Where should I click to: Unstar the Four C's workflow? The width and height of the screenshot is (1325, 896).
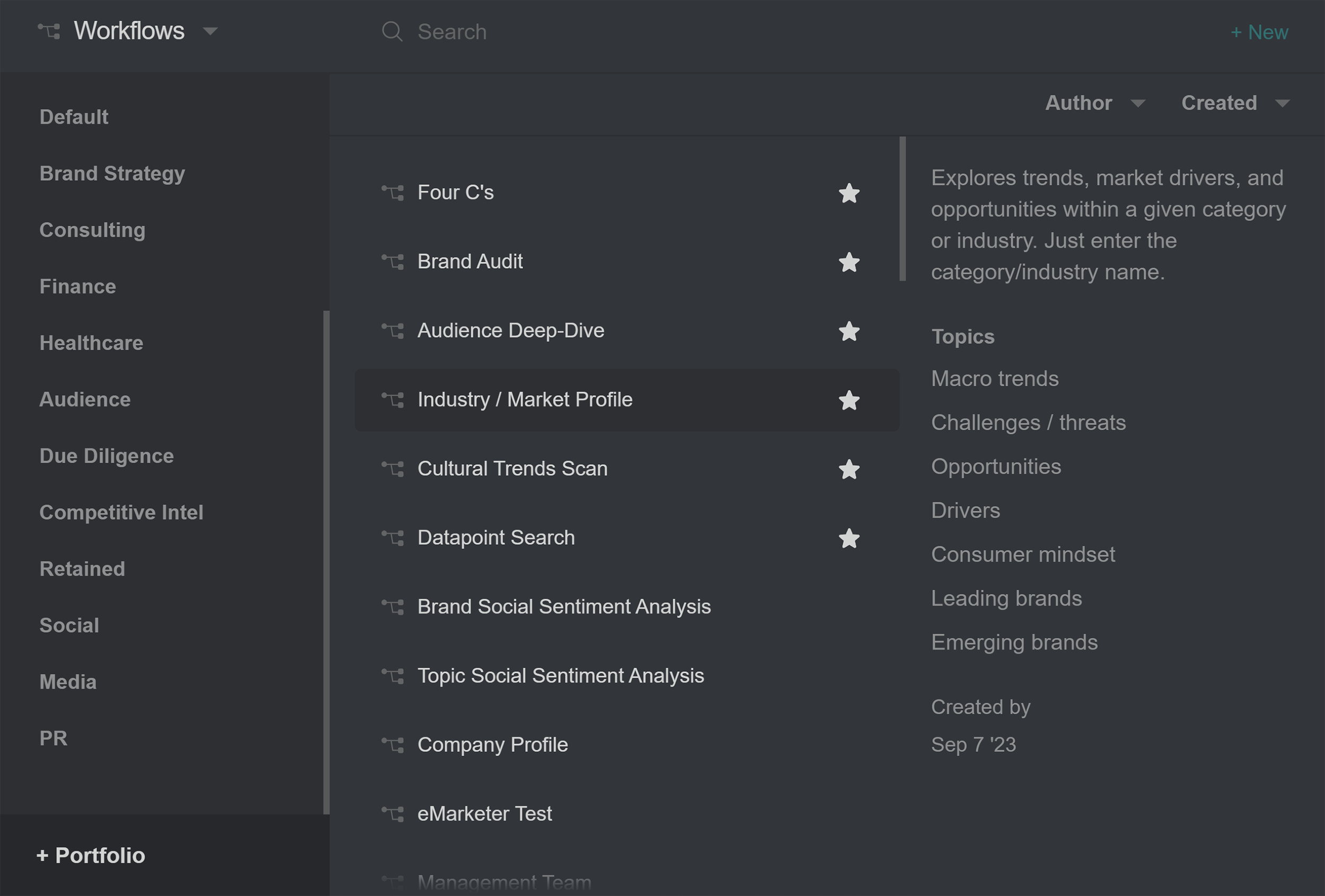coord(849,193)
